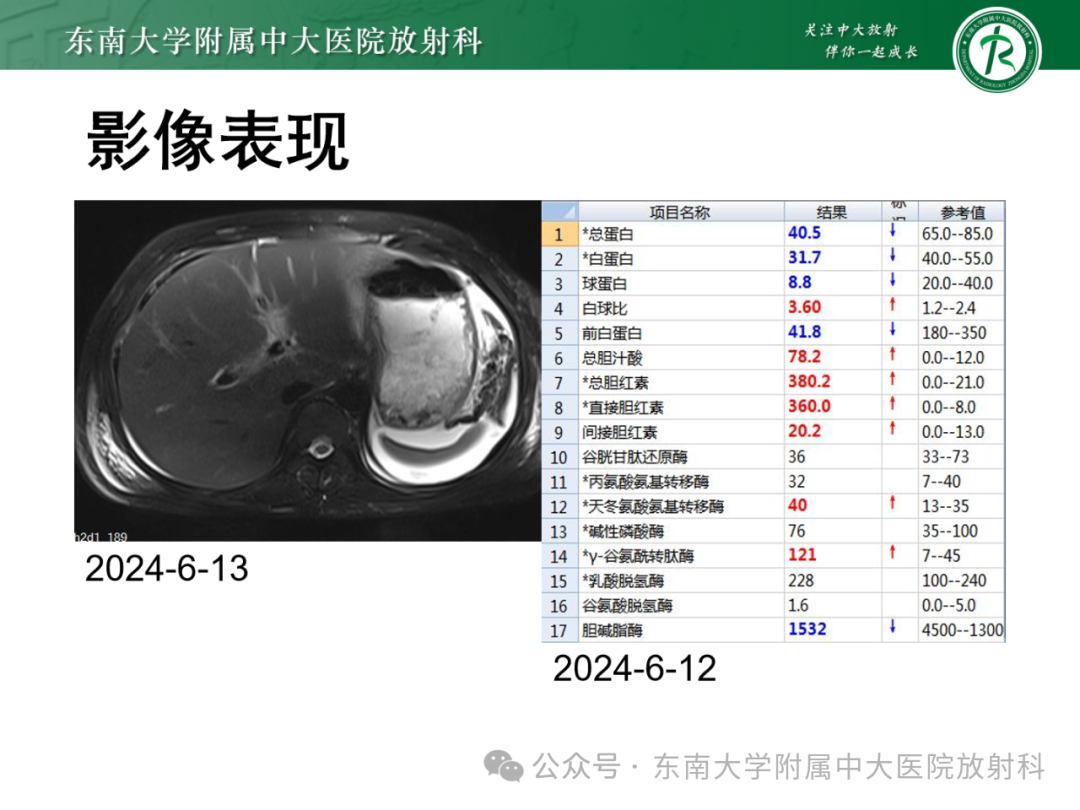The width and height of the screenshot is (1080, 810).
Task: Select the *直接胆红素 test name cell
Action: (x=681, y=408)
